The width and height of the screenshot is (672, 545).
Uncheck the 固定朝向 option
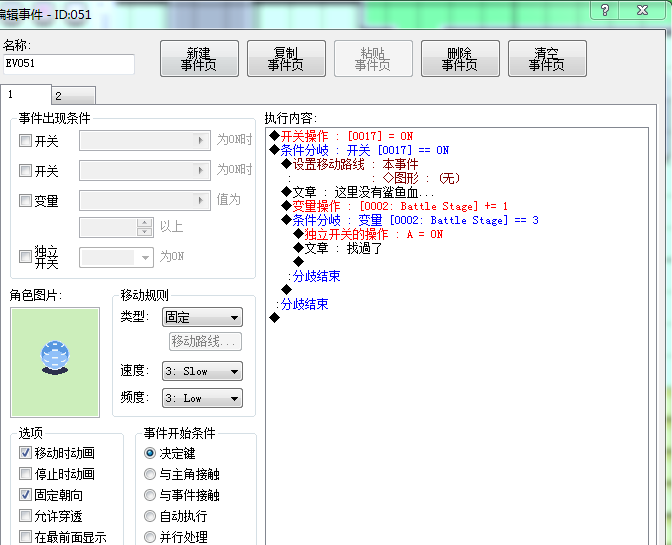[x=25, y=494]
